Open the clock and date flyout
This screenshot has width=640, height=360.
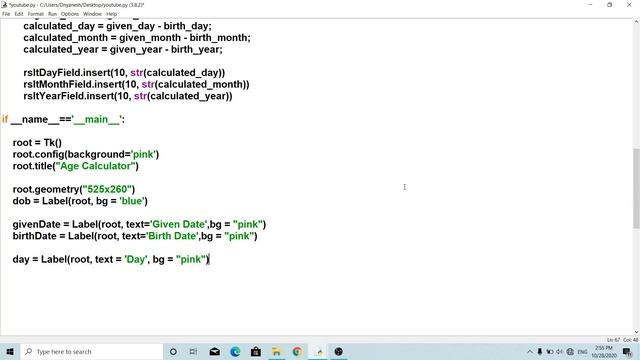point(604,351)
